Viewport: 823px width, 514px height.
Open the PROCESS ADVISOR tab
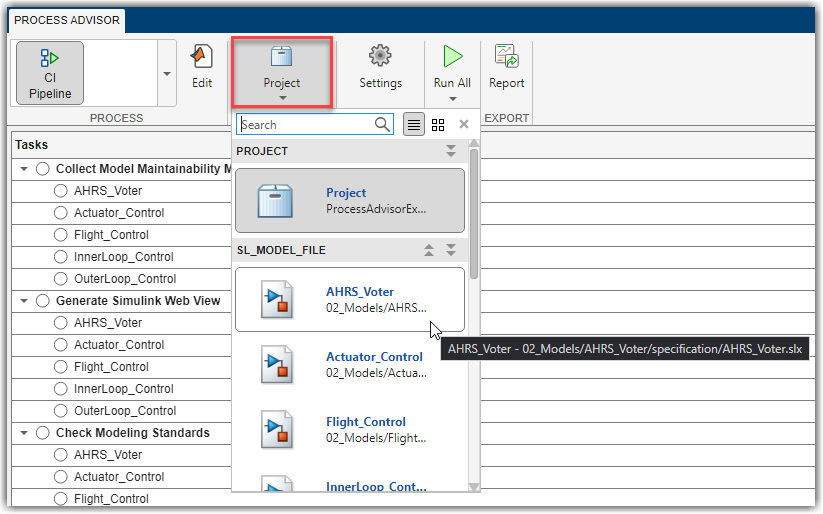pyautogui.click(x=68, y=20)
